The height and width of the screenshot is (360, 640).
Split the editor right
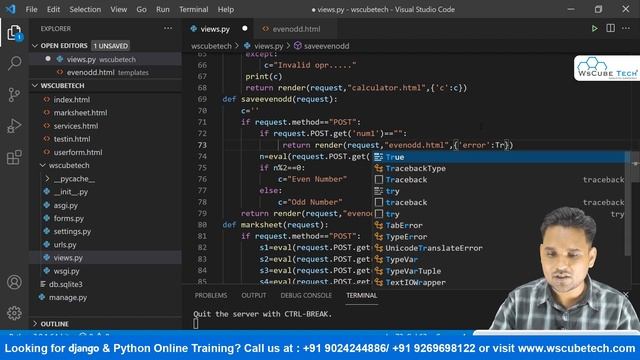tap(610, 29)
